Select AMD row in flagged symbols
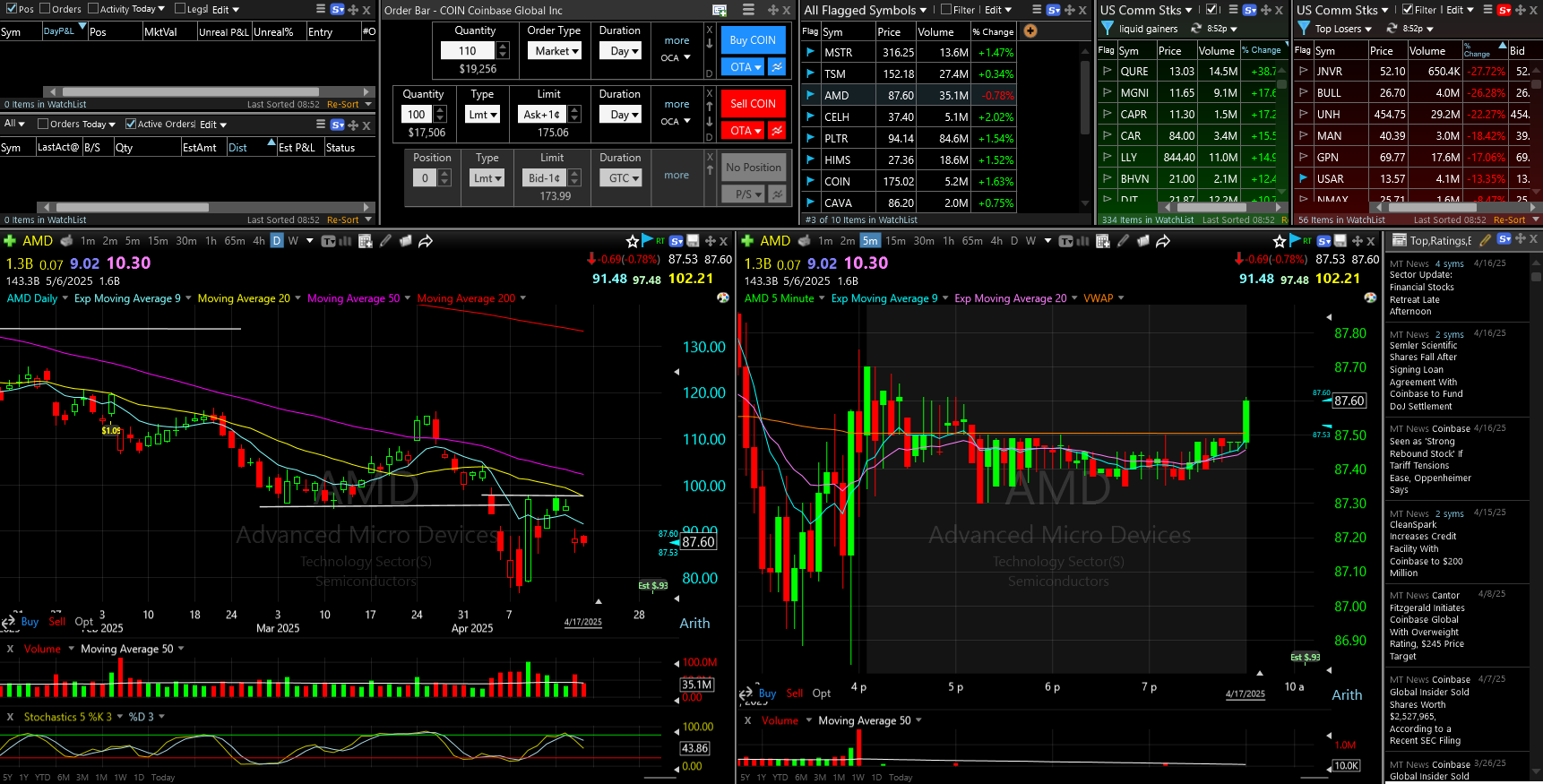Viewport: 1543px width, 784px height. coord(908,96)
